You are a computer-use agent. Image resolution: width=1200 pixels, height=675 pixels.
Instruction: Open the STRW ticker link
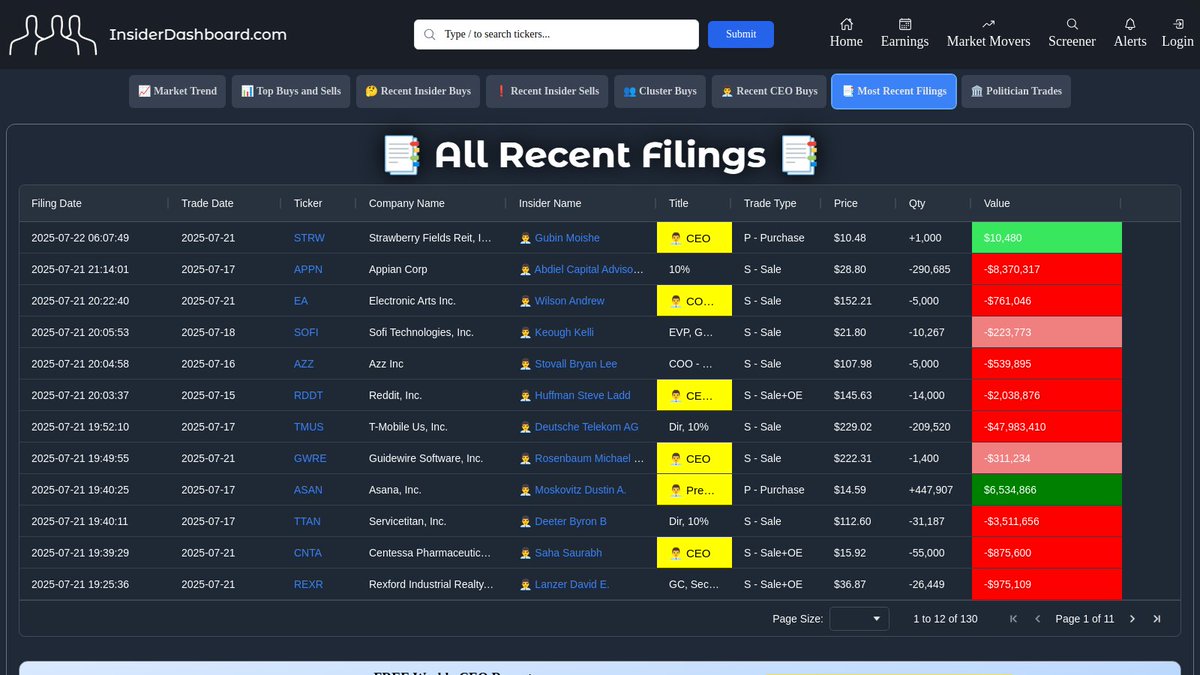pyautogui.click(x=309, y=238)
